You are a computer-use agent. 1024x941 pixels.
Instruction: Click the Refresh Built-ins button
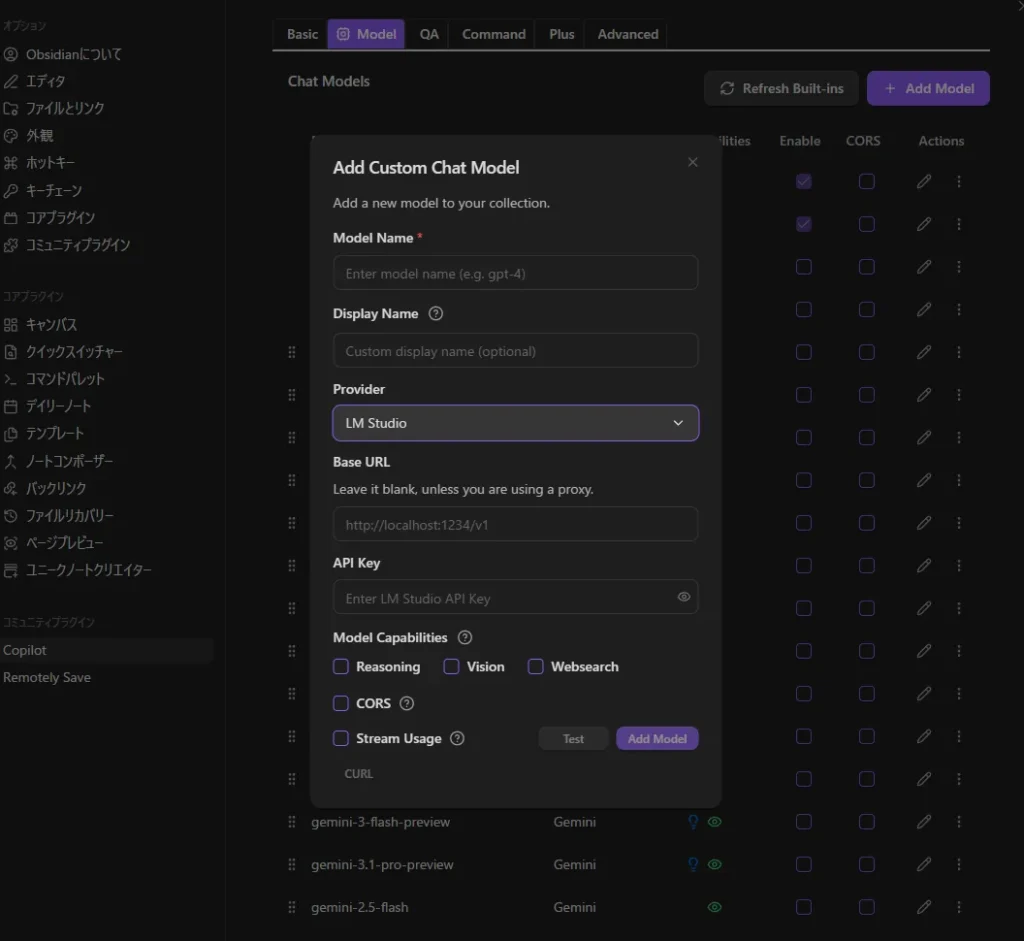point(781,88)
